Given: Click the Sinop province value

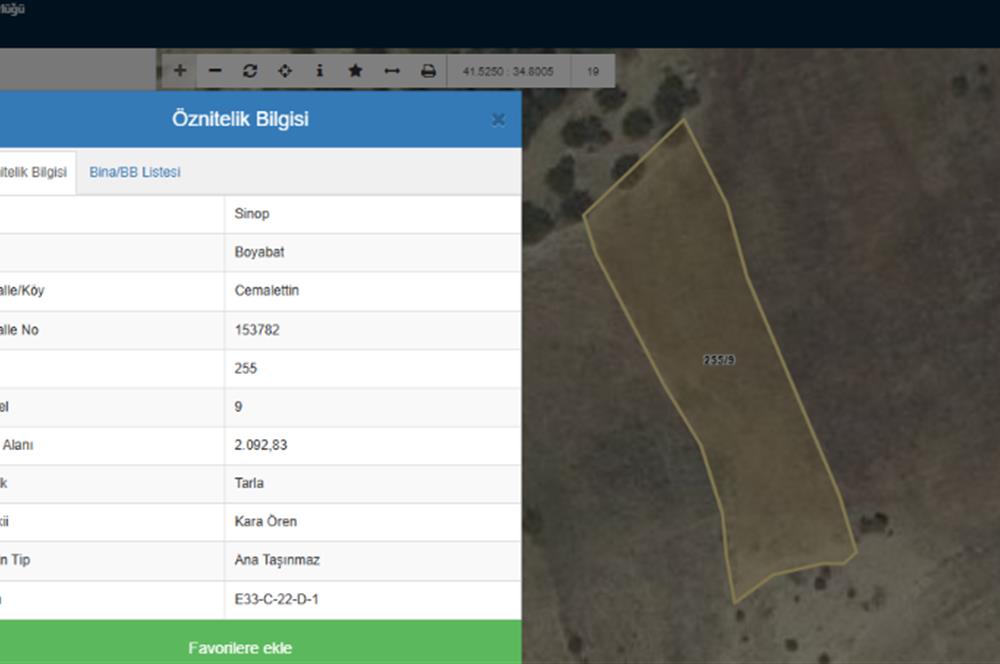Looking at the screenshot, I should (x=252, y=214).
